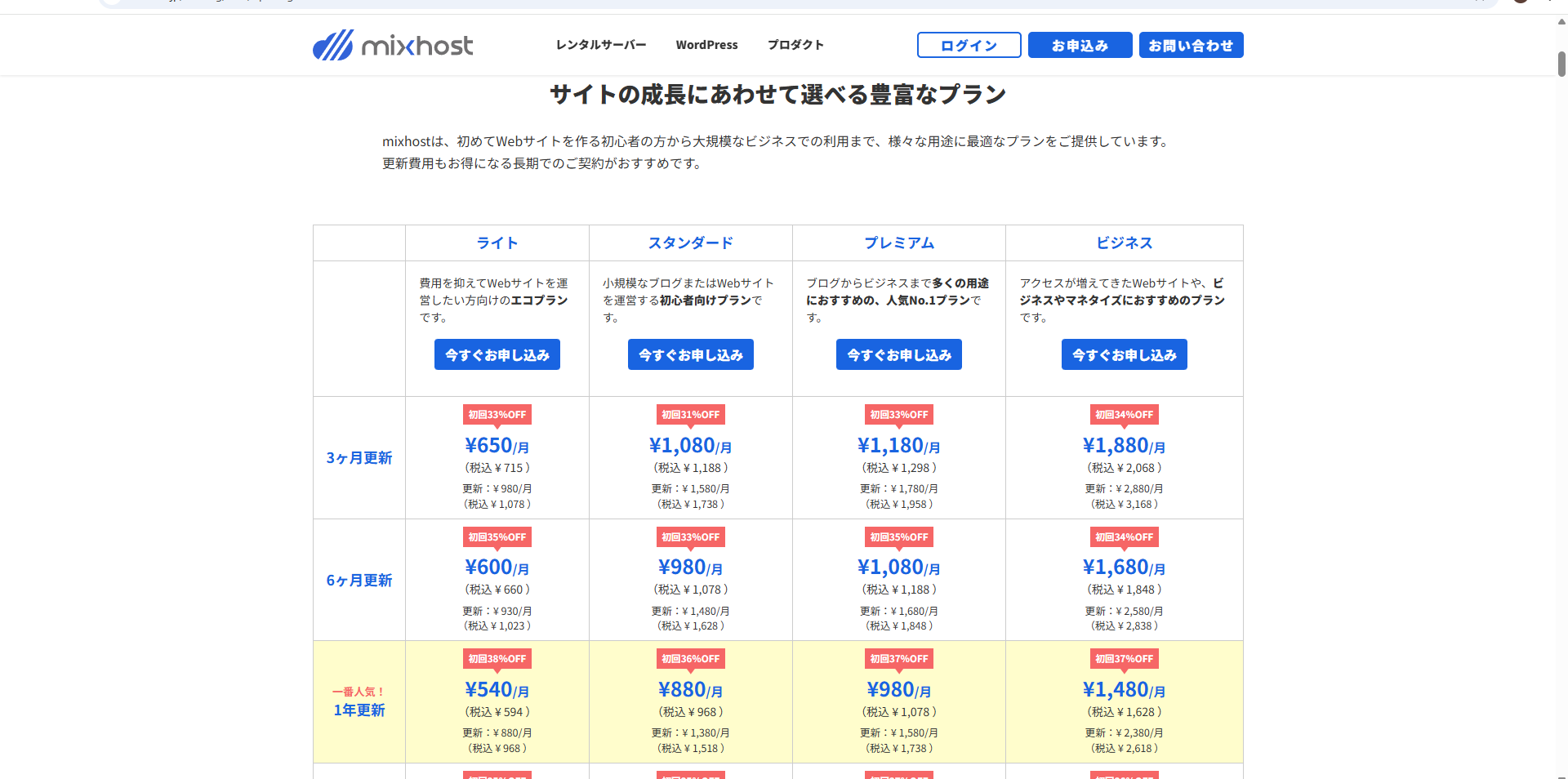Click the scrollbar up arrow
This screenshot has height=779, width=1568.
tap(1561, 22)
